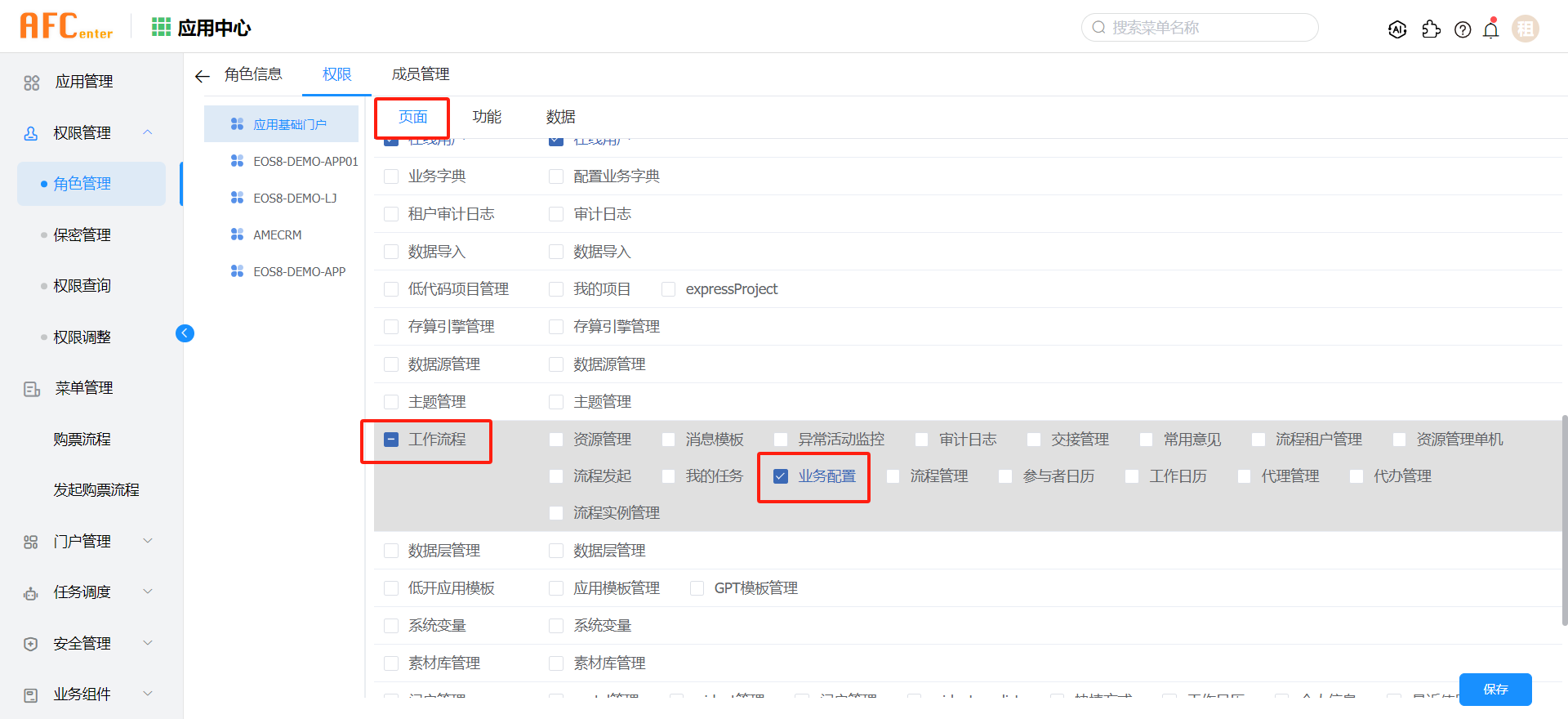Uncheck the 业务配置 checkbox
This screenshot has height=719, width=1568.
pyautogui.click(x=781, y=476)
